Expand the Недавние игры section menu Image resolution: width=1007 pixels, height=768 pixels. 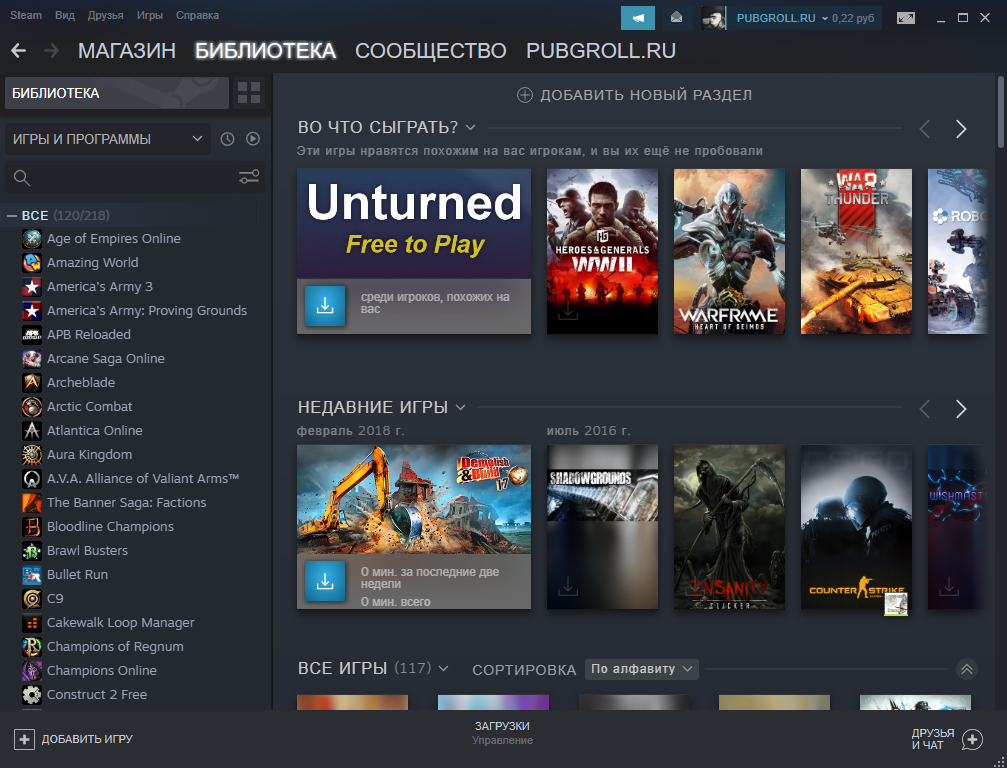click(460, 407)
